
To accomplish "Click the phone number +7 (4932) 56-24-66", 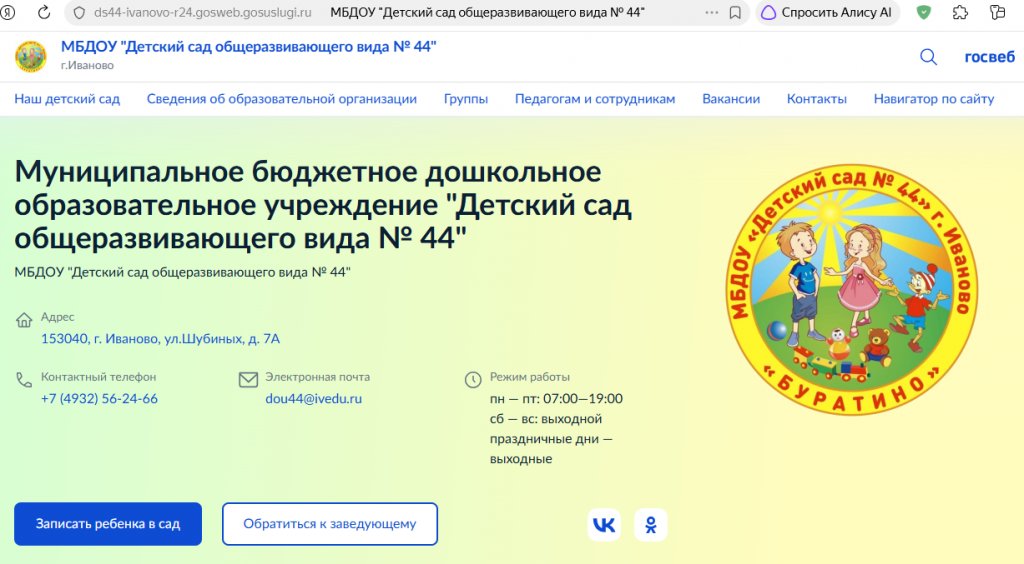I will [99, 399].
